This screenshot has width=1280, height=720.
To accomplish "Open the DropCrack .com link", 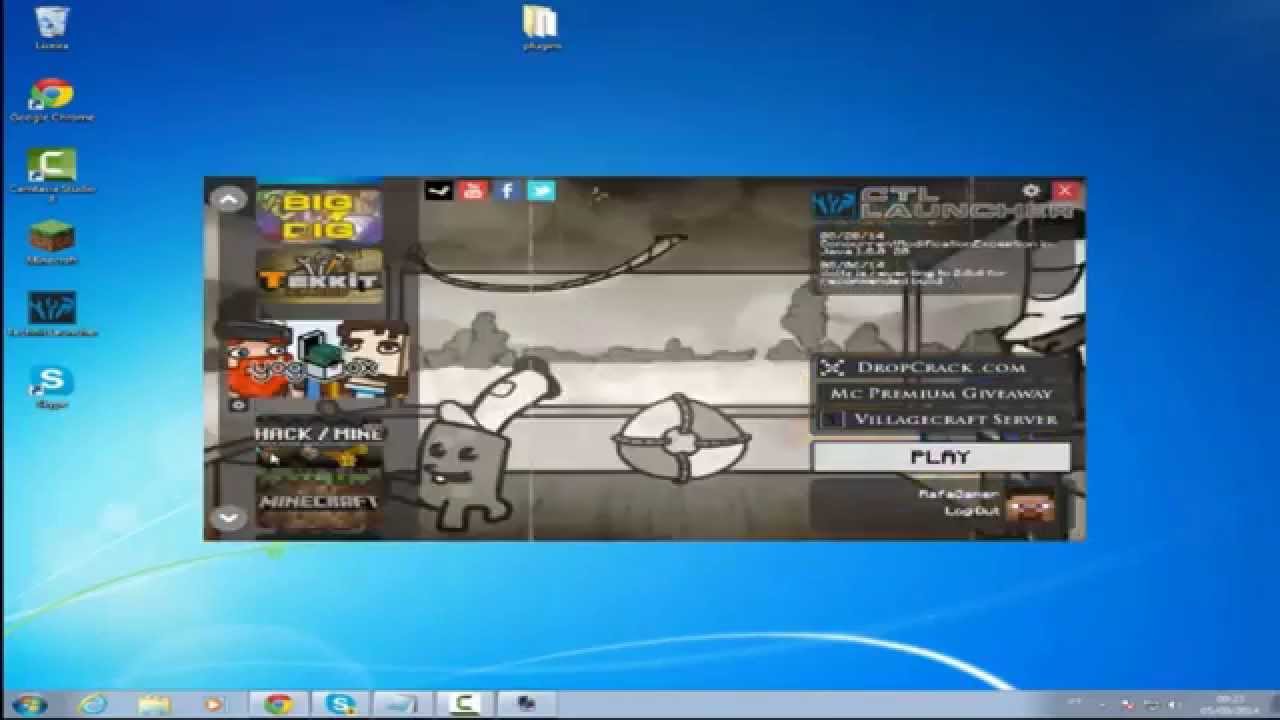I will pyautogui.click(x=940, y=367).
